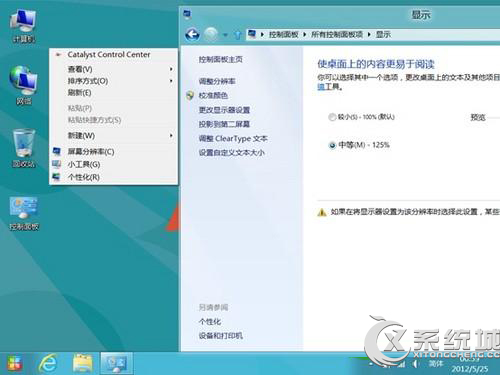Click 所有控制面板项 breadcrumb in address bar
Image resolution: width=500 pixels, height=375 pixels.
coord(337,34)
